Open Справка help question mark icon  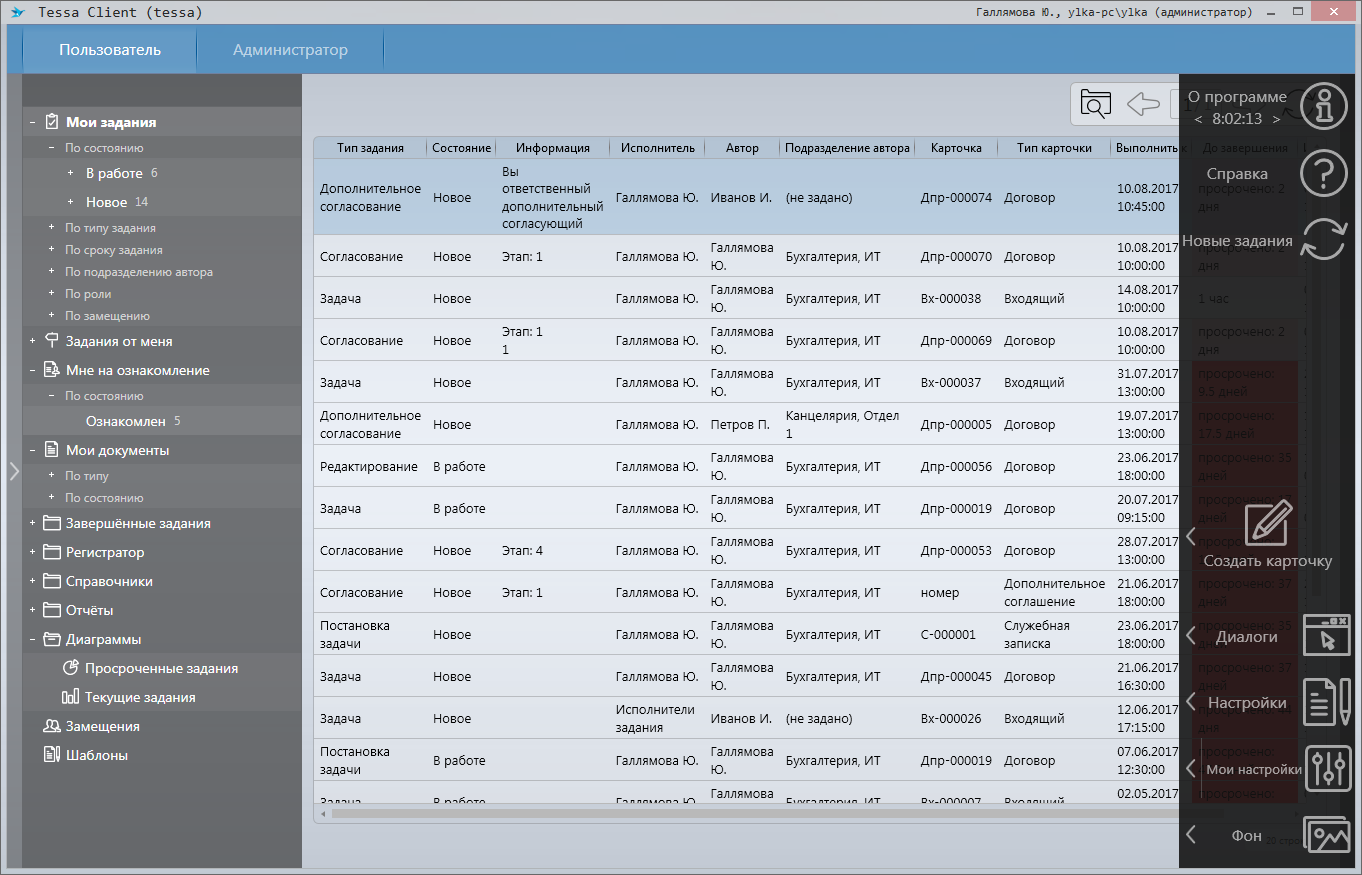point(1324,174)
